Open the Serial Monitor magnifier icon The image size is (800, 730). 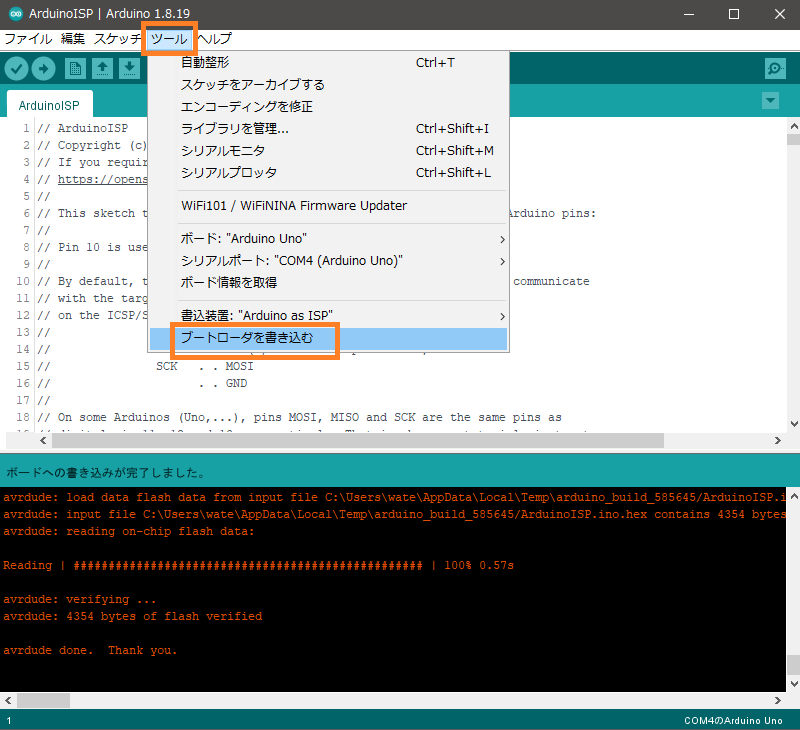(x=775, y=68)
